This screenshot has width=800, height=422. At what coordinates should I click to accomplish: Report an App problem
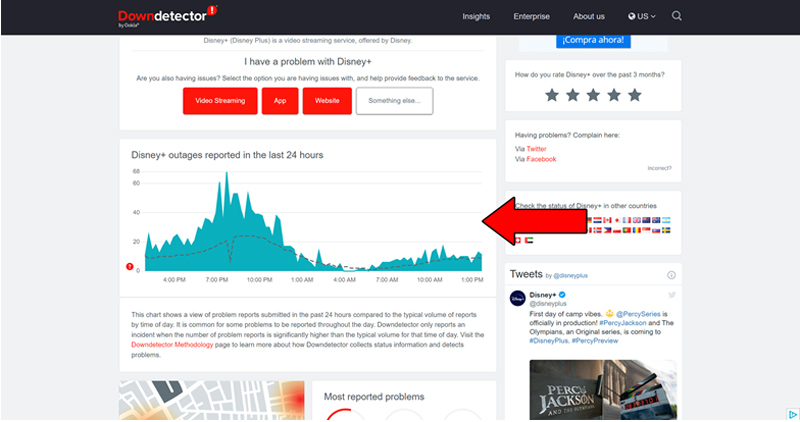click(x=280, y=101)
